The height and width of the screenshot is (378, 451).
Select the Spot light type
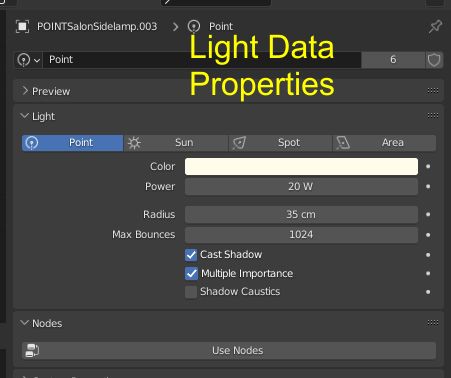click(280, 143)
